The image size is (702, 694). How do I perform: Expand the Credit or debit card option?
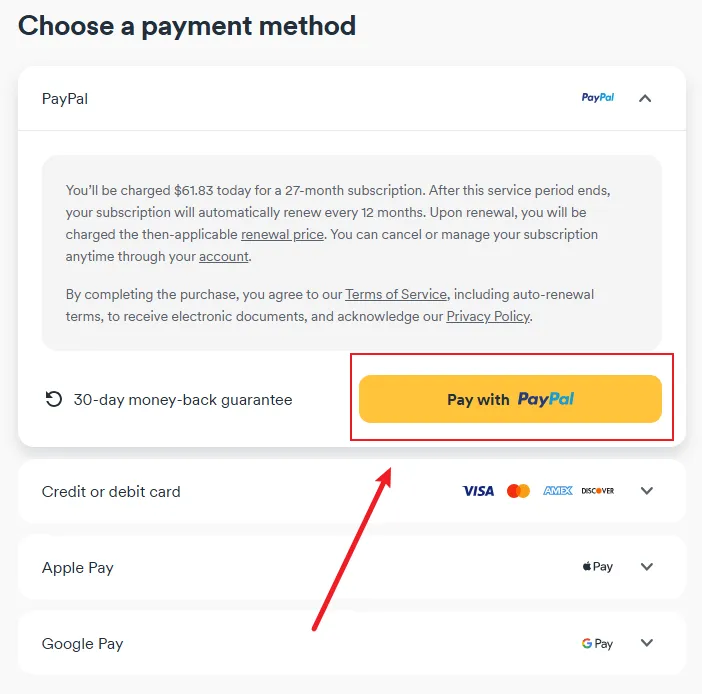point(646,491)
